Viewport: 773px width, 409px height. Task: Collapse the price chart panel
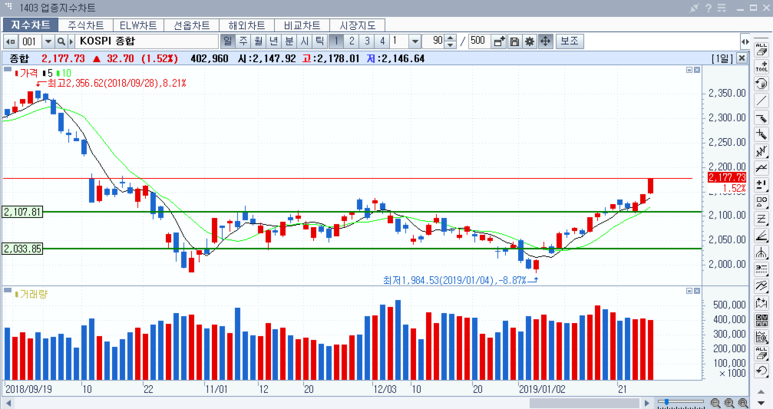(690, 70)
